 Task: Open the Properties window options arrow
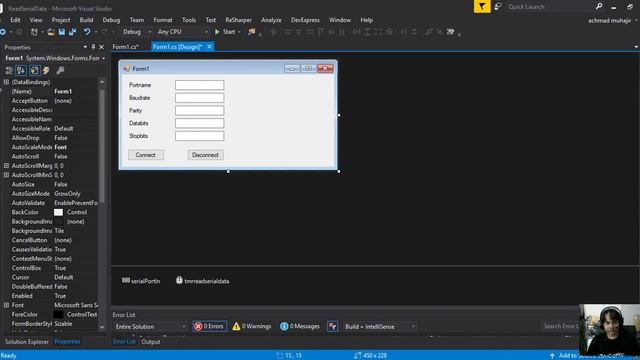[85, 47]
